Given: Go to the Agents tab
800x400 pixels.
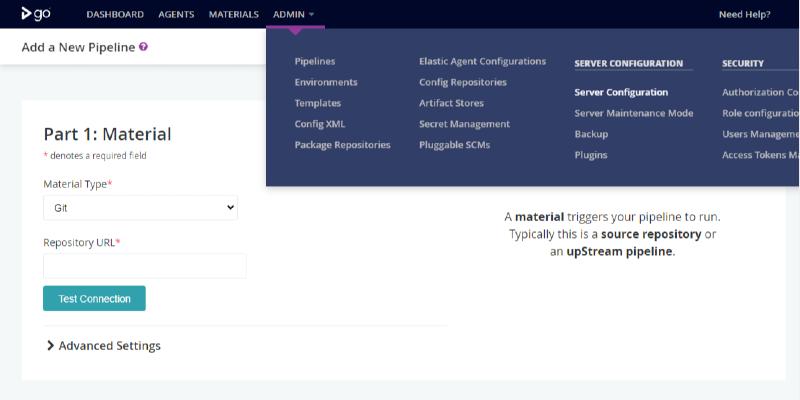Looking at the screenshot, I should [176, 14].
